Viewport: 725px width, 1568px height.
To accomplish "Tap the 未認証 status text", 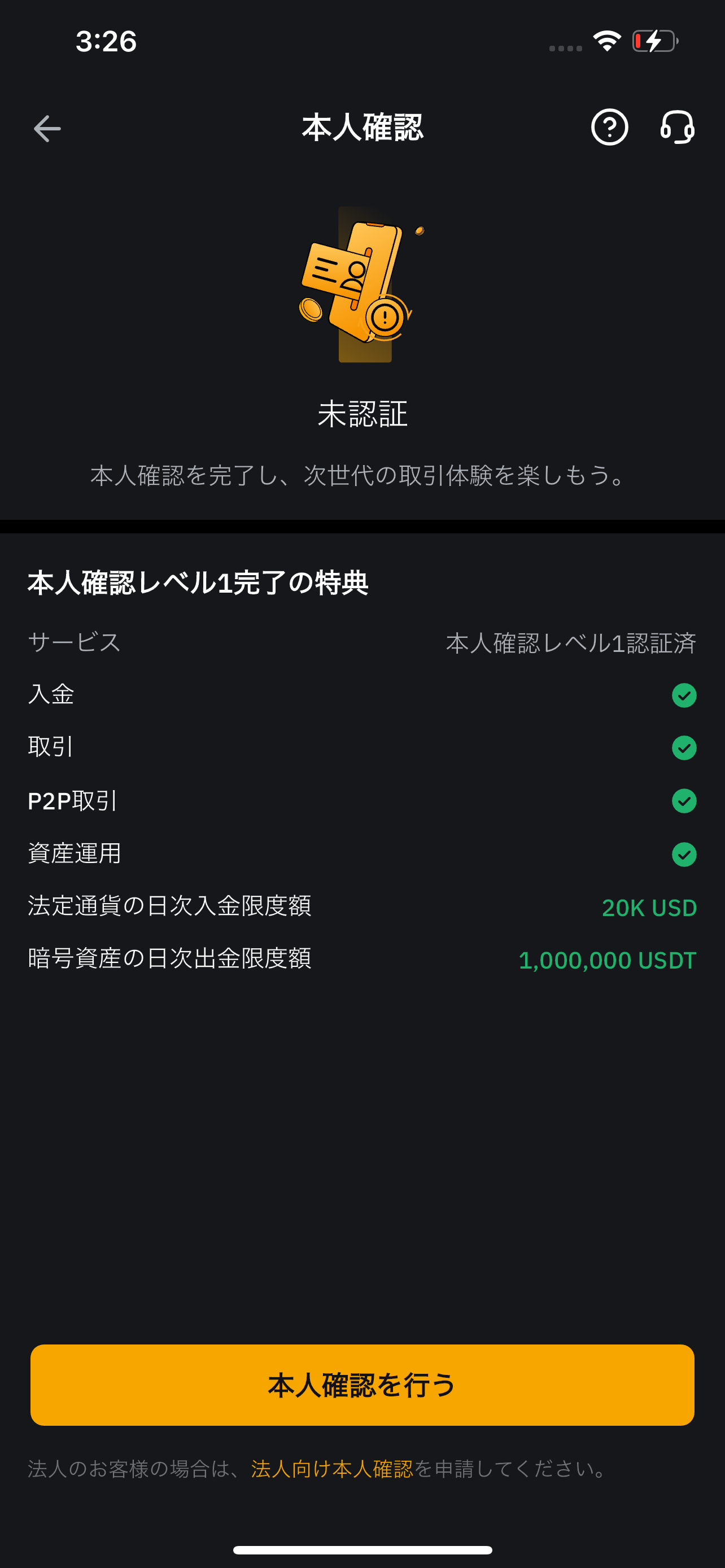I will tap(362, 414).
